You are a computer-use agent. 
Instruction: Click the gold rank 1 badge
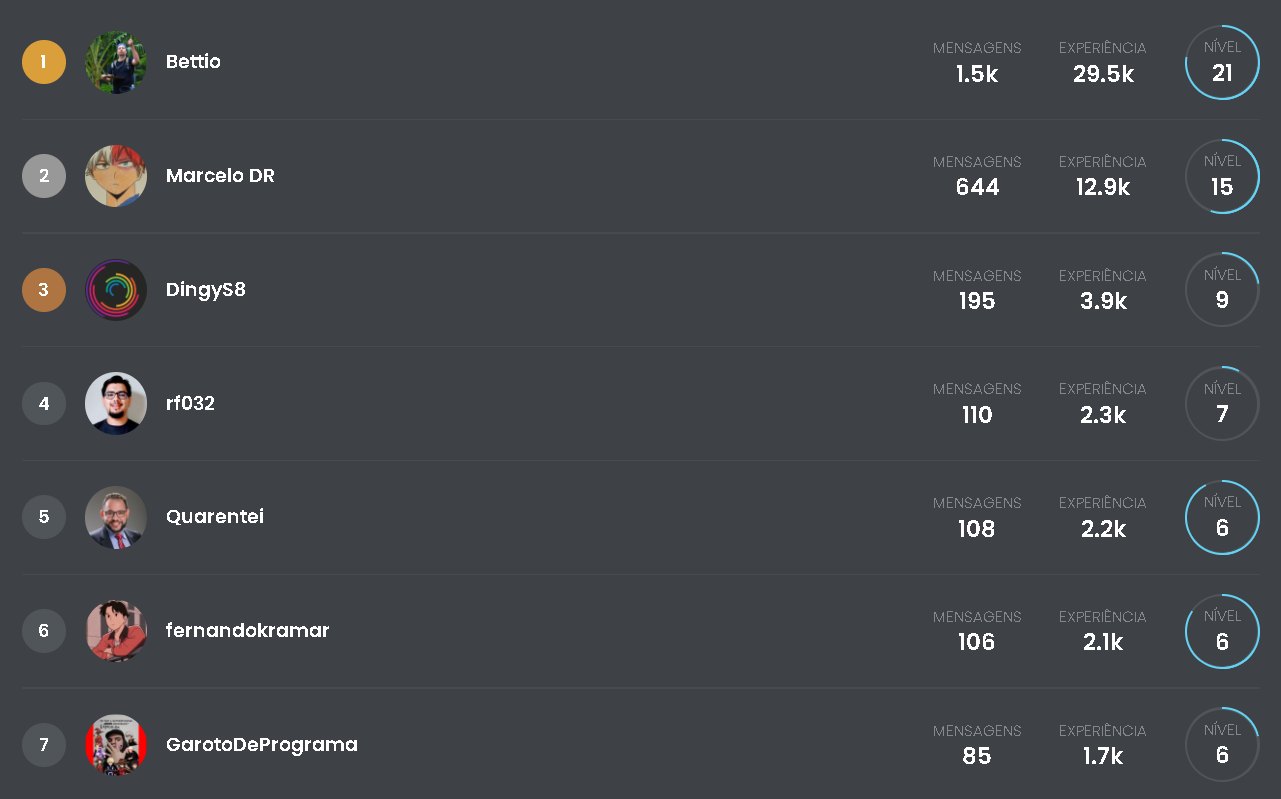click(44, 62)
